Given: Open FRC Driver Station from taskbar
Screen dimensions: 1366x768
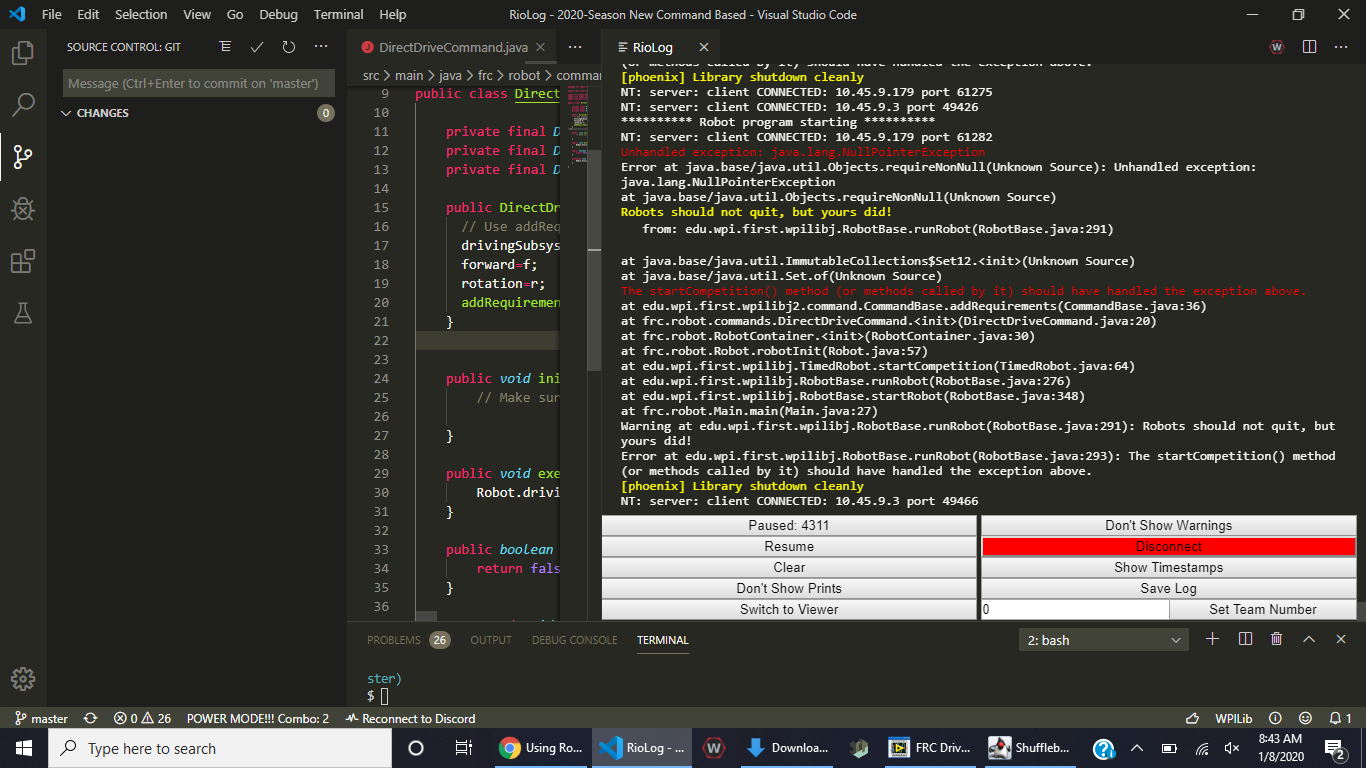Looking at the screenshot, I should (930, 748).
